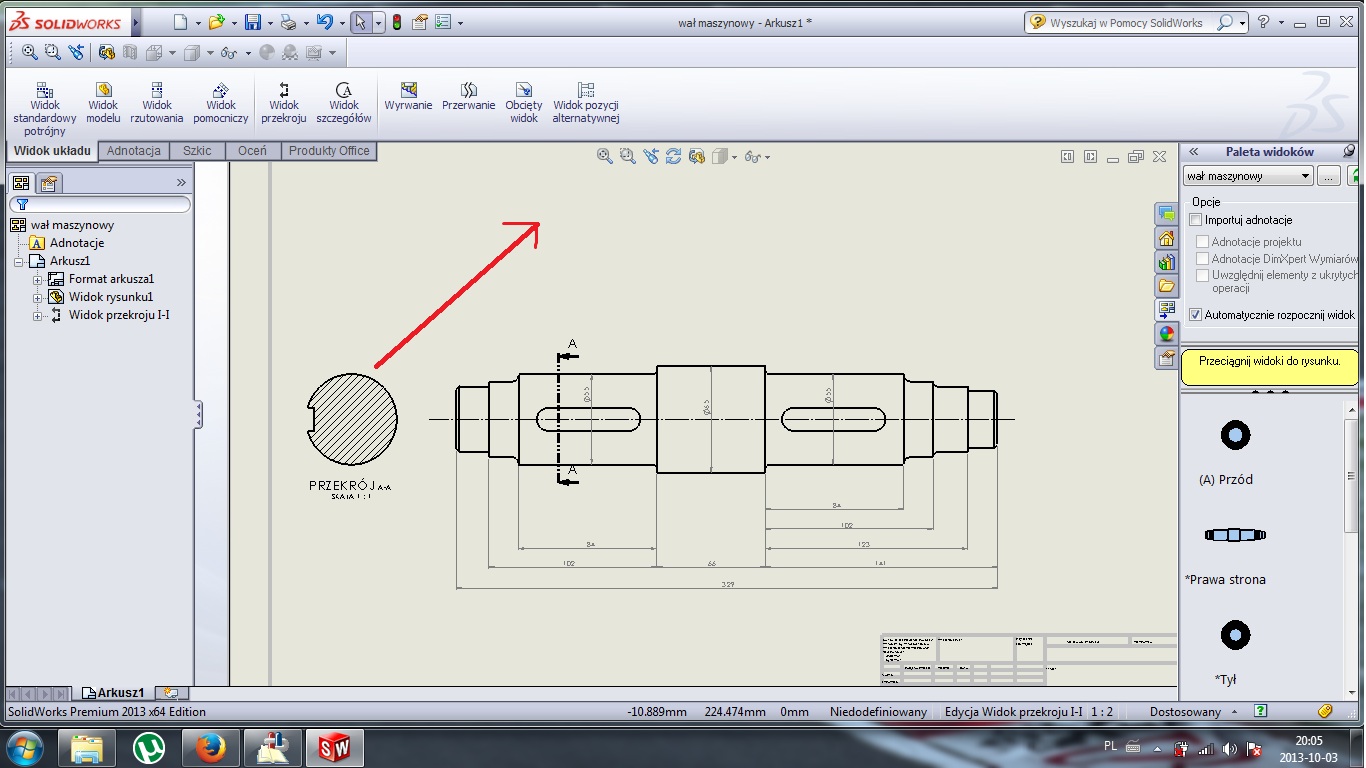The width and height of the screenshot is (1366, 768).
Task: Expand the SolidWorks logo menu arrow
Action: coord(136,22)
